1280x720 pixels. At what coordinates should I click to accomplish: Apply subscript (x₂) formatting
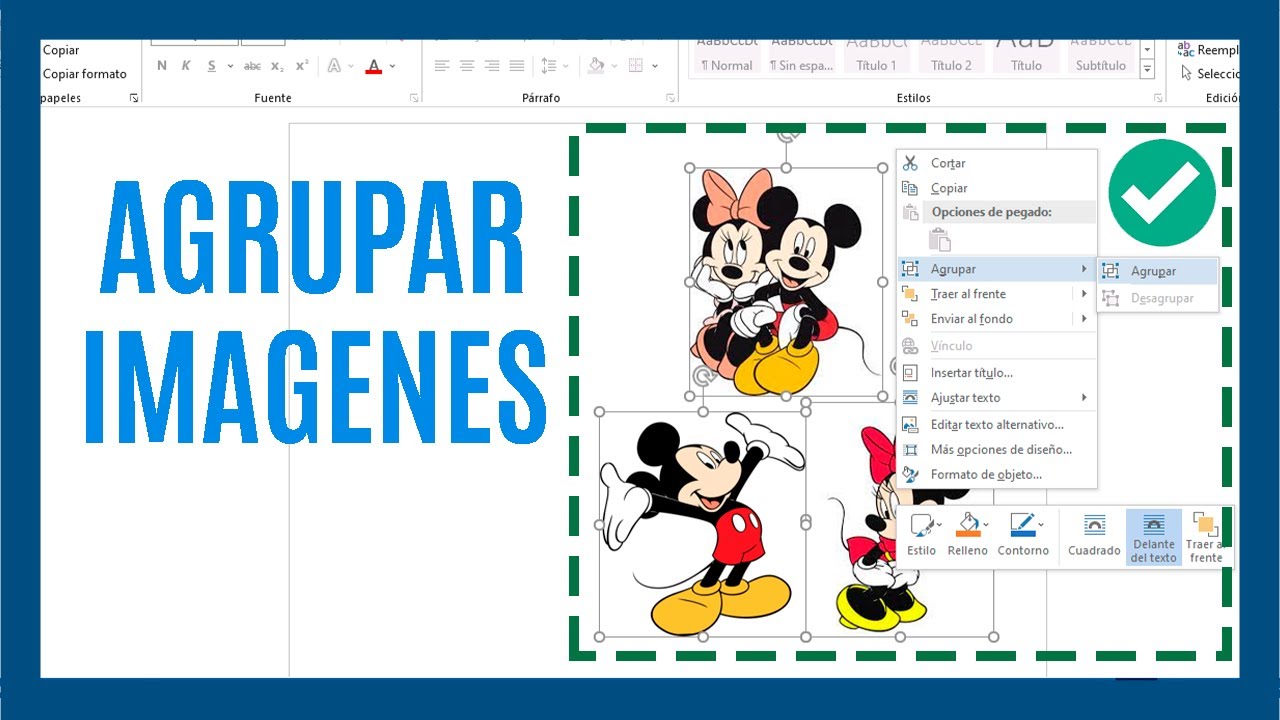(x=277, y=66)
